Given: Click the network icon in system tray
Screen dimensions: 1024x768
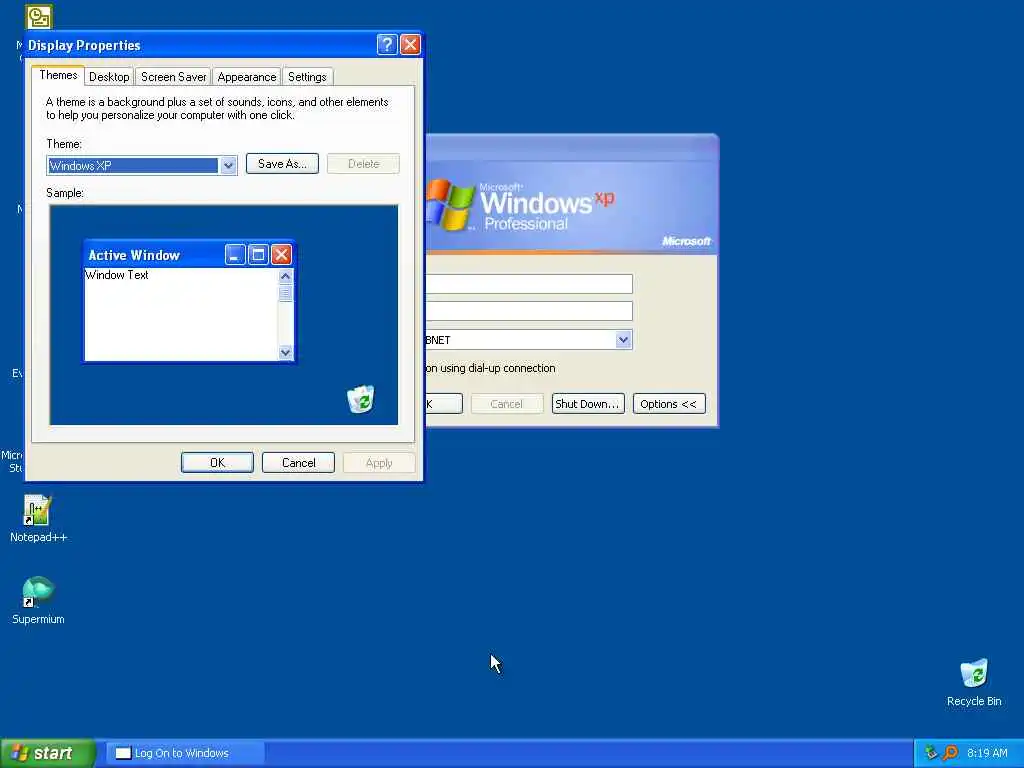Looking at the screenshot, I should click(x=931, y=753).
